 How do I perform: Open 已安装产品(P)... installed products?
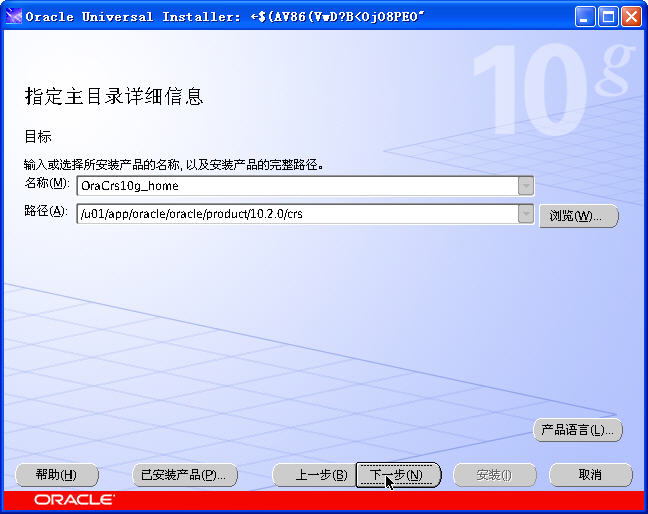[x=185, y=475]
